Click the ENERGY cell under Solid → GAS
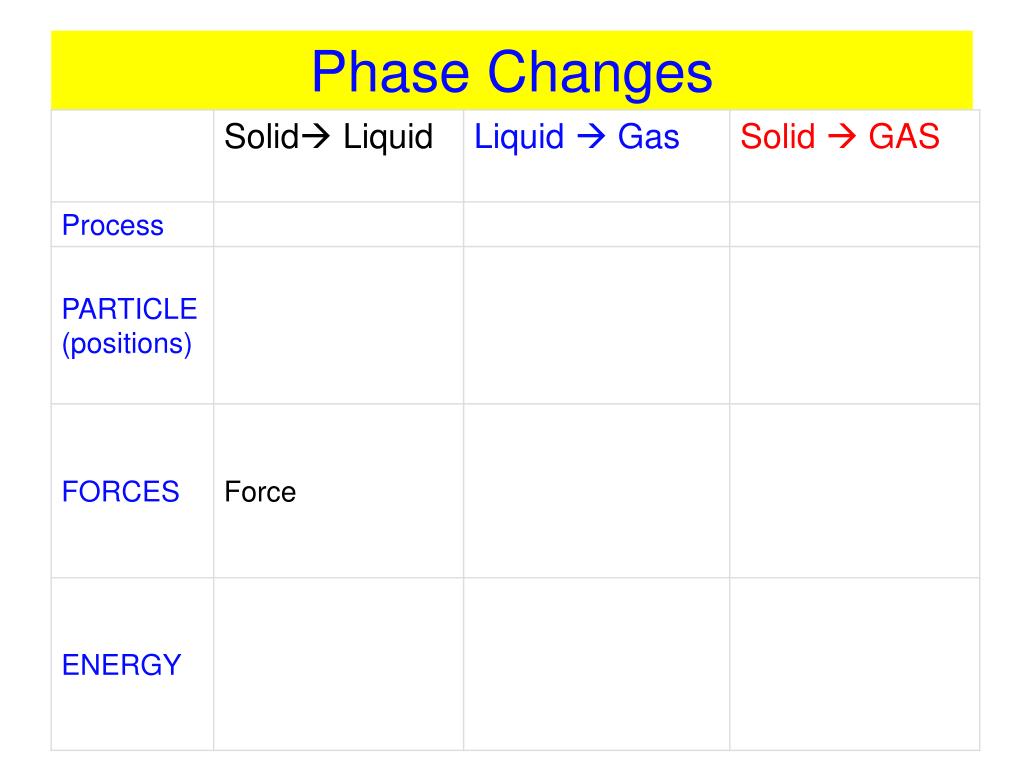1024x768 pixels. pos(854,664)
